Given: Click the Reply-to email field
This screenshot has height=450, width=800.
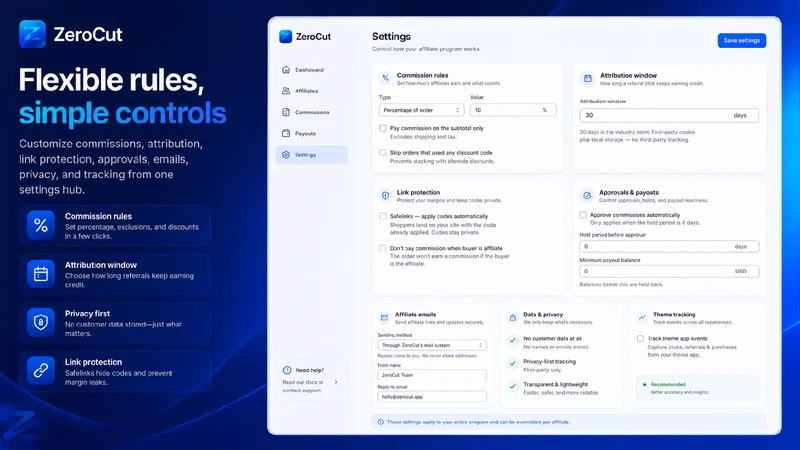Looking at the screenshot, I should click(432, 396).
